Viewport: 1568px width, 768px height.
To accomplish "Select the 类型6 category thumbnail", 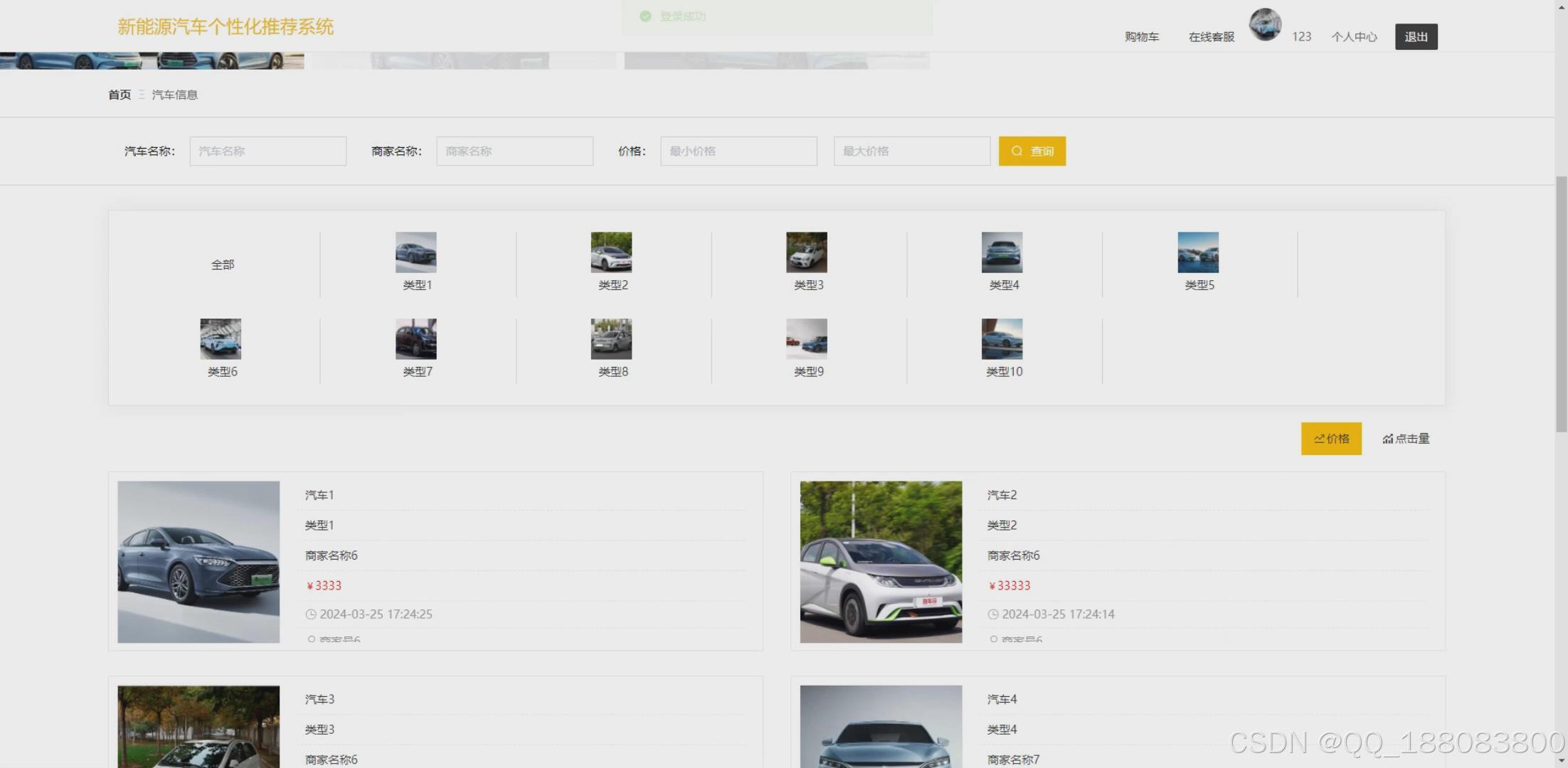I will pyautogui.click(x=221, y=339).
